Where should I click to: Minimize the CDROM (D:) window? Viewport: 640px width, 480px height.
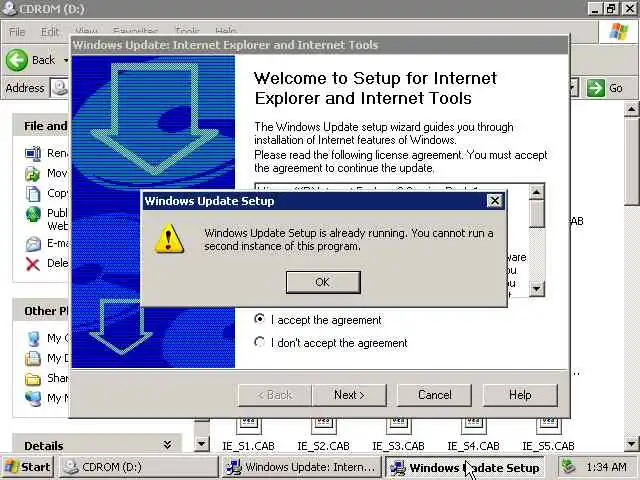tap(596, 8)
